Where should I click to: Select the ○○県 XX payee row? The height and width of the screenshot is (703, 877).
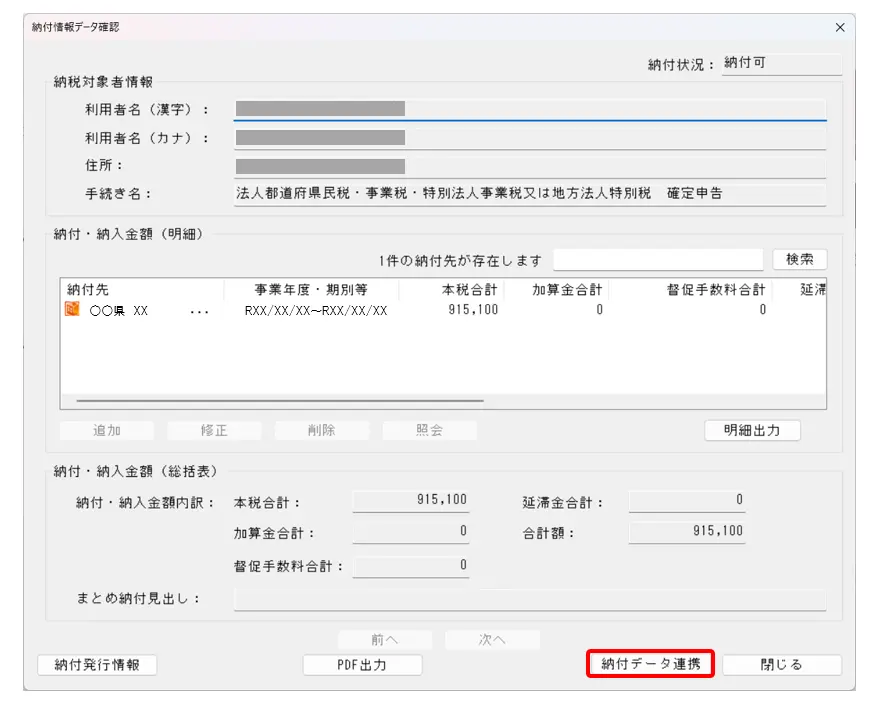443,310
